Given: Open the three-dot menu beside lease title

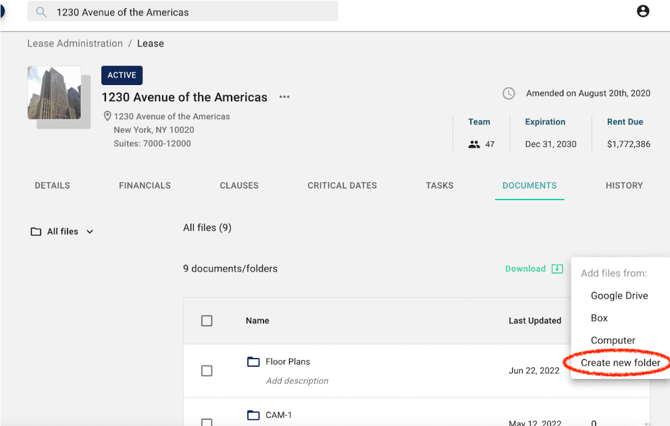Looking at the screenshot, I should [x=285, y=97].
